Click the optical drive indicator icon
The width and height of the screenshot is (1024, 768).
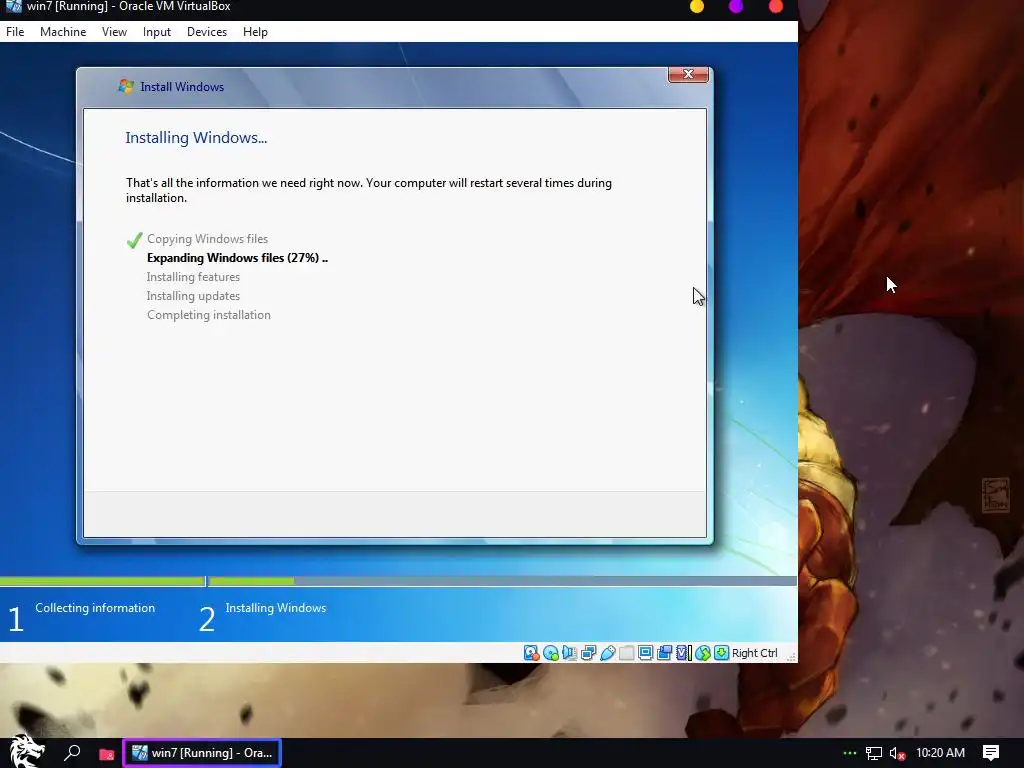(x=551, y=652)
